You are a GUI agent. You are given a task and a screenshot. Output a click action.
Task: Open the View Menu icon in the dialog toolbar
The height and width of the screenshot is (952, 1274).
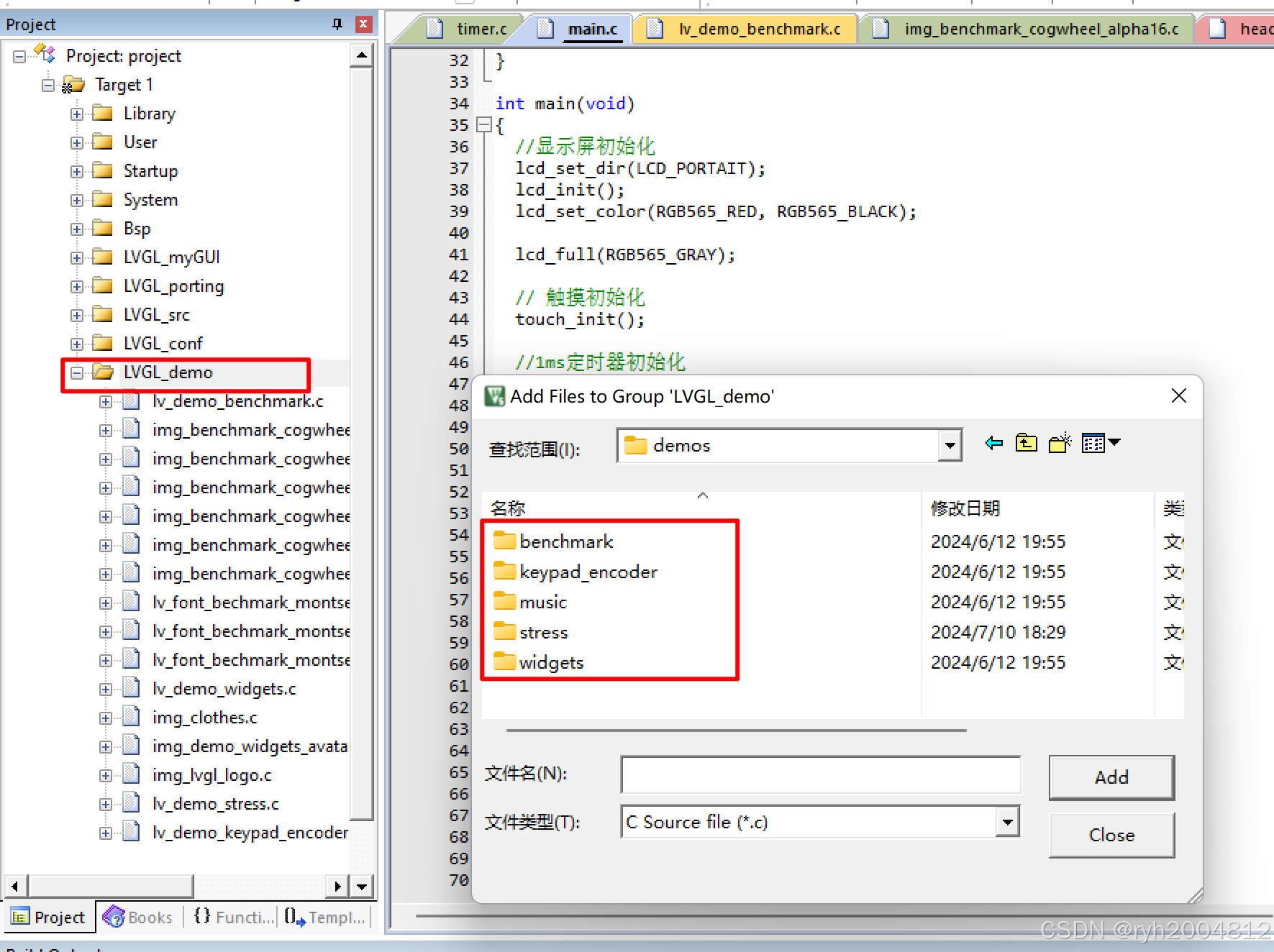point(1101,443)
